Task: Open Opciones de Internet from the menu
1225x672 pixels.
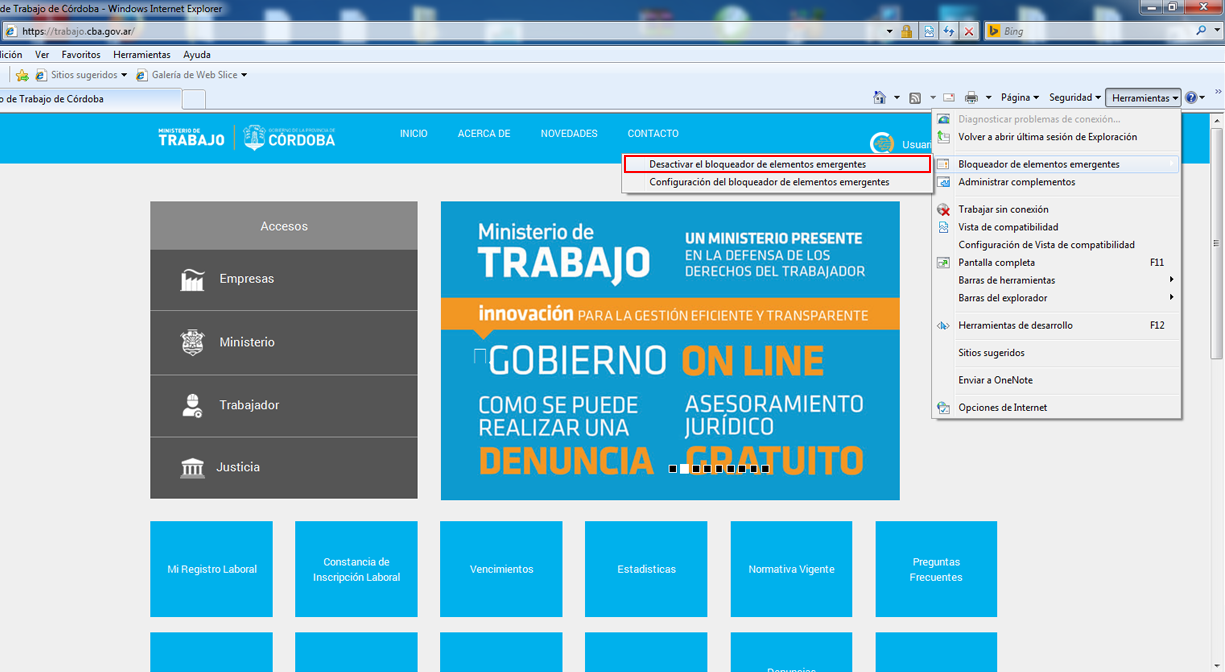Action: click(x=1002, y=408)
